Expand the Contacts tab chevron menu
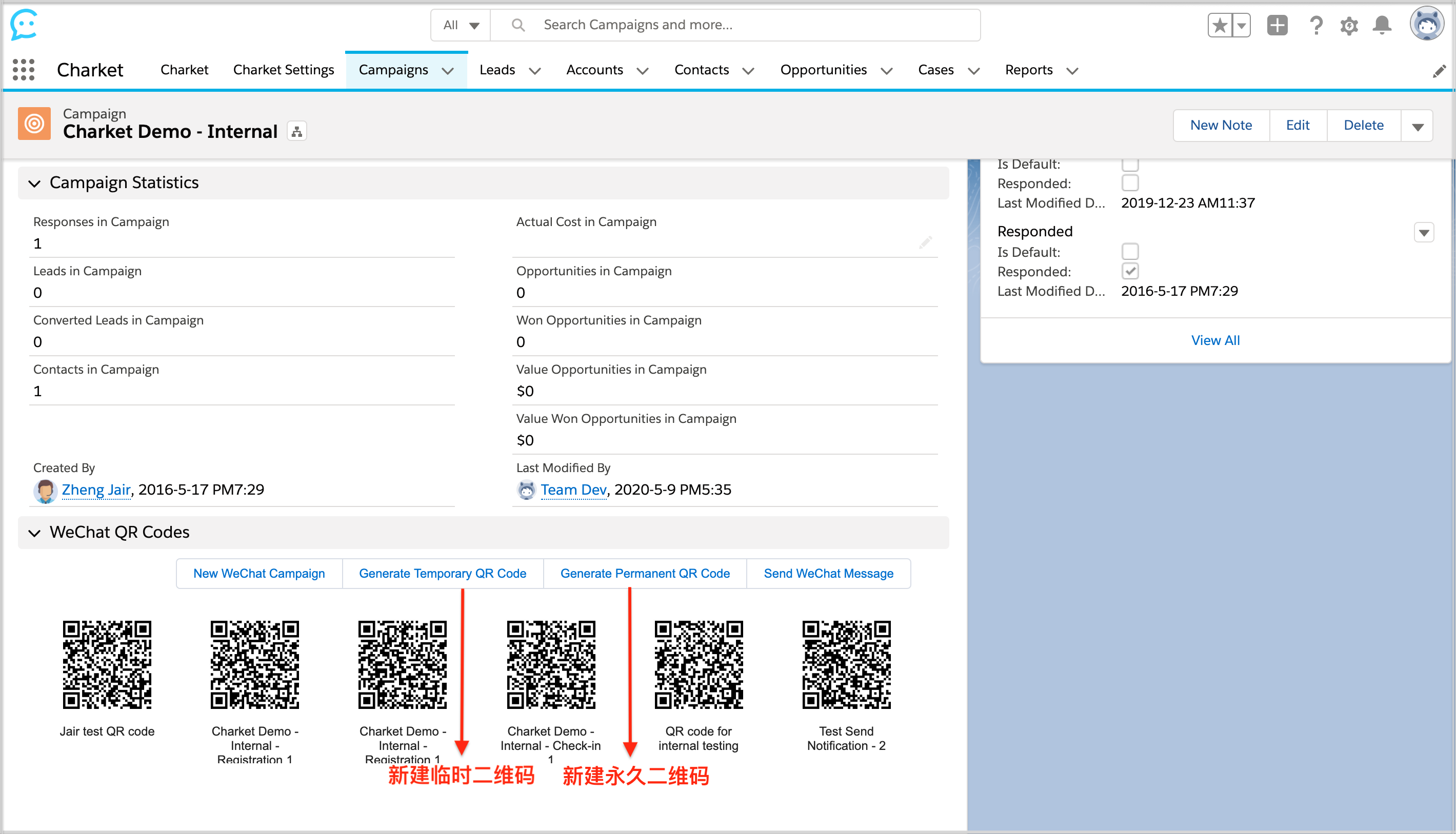Screen dimensions: 1456x834 pos(748,71)
